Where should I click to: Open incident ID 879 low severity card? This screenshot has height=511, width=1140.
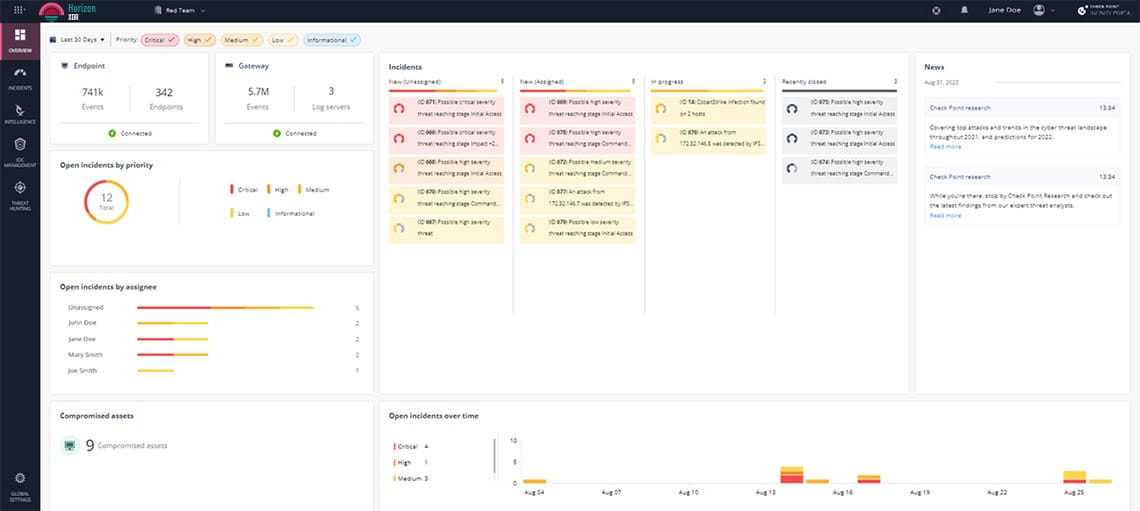[578, 228]
